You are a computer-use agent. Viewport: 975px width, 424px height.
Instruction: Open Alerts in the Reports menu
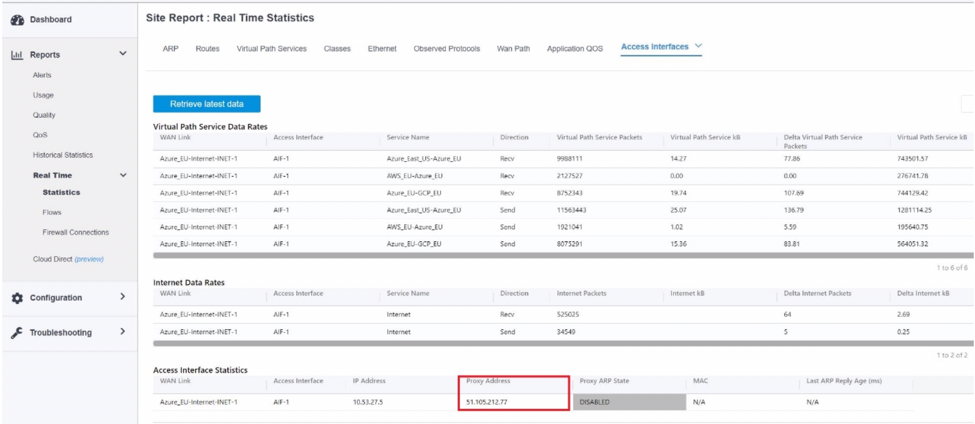click(42, 75)
